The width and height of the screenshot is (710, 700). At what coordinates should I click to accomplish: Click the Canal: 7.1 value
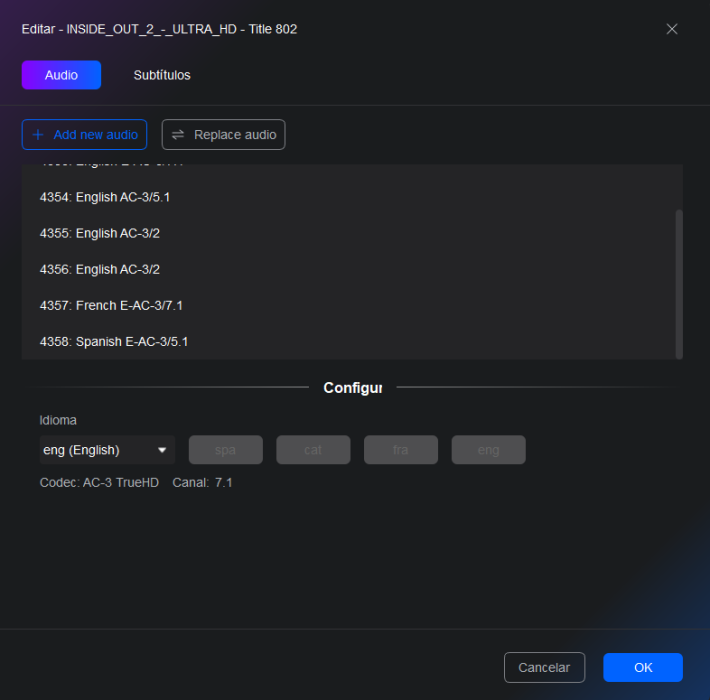(202, 483)
